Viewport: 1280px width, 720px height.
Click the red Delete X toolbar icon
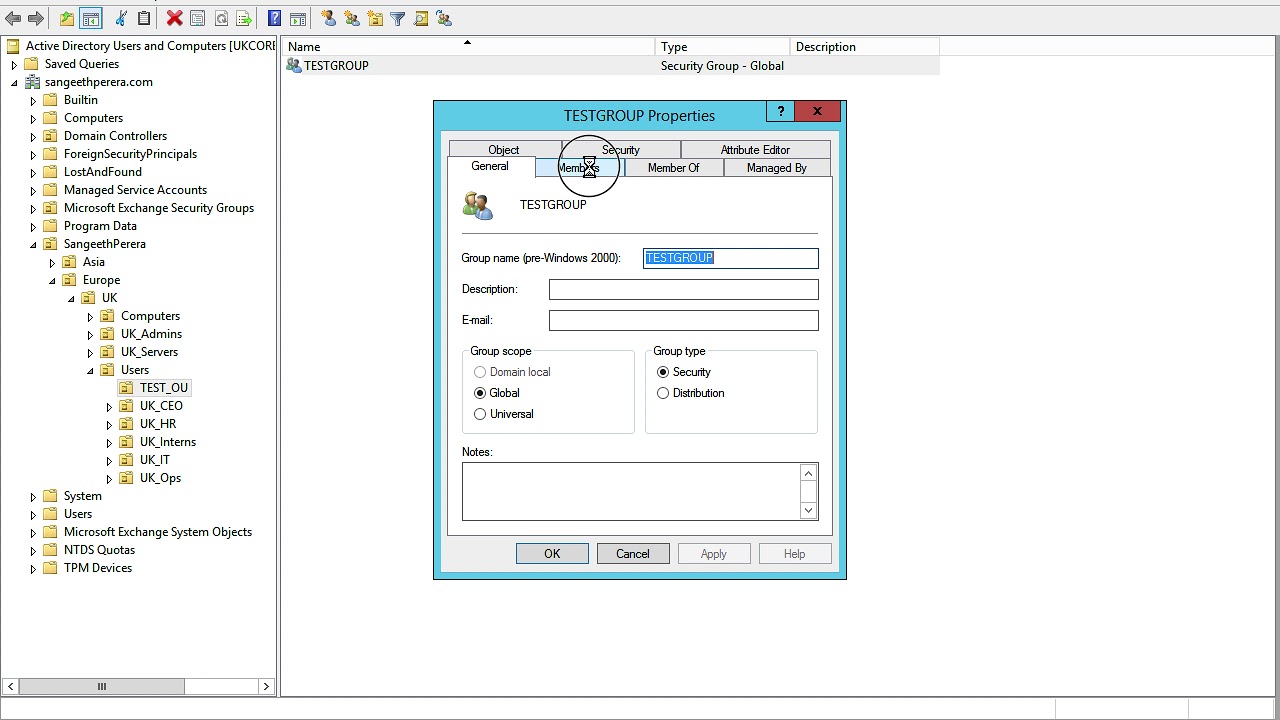click(174, 18)
